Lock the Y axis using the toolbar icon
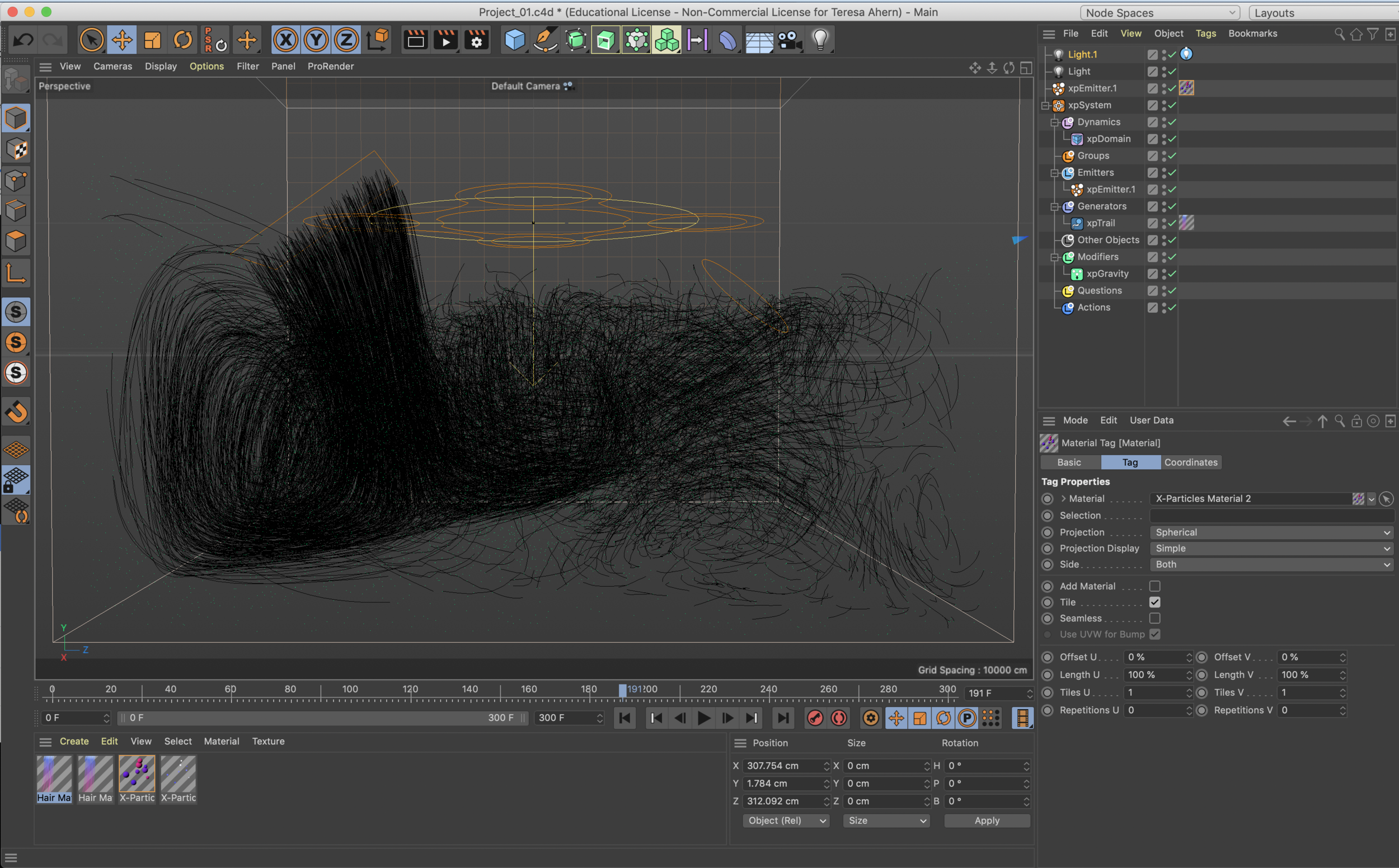Image resolution: width=1399 pixels, height=868 pixels. pos(315,39)
